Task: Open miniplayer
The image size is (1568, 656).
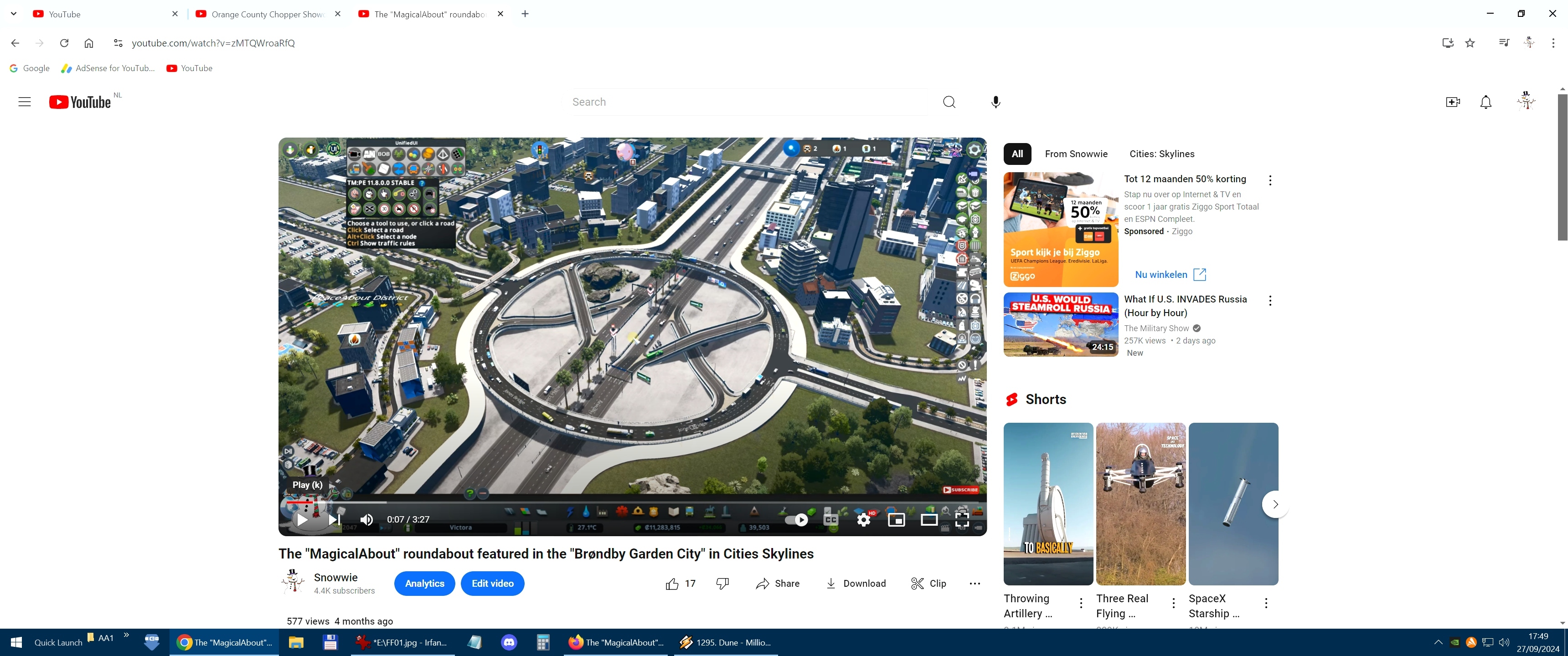Action: coord(896,520)
